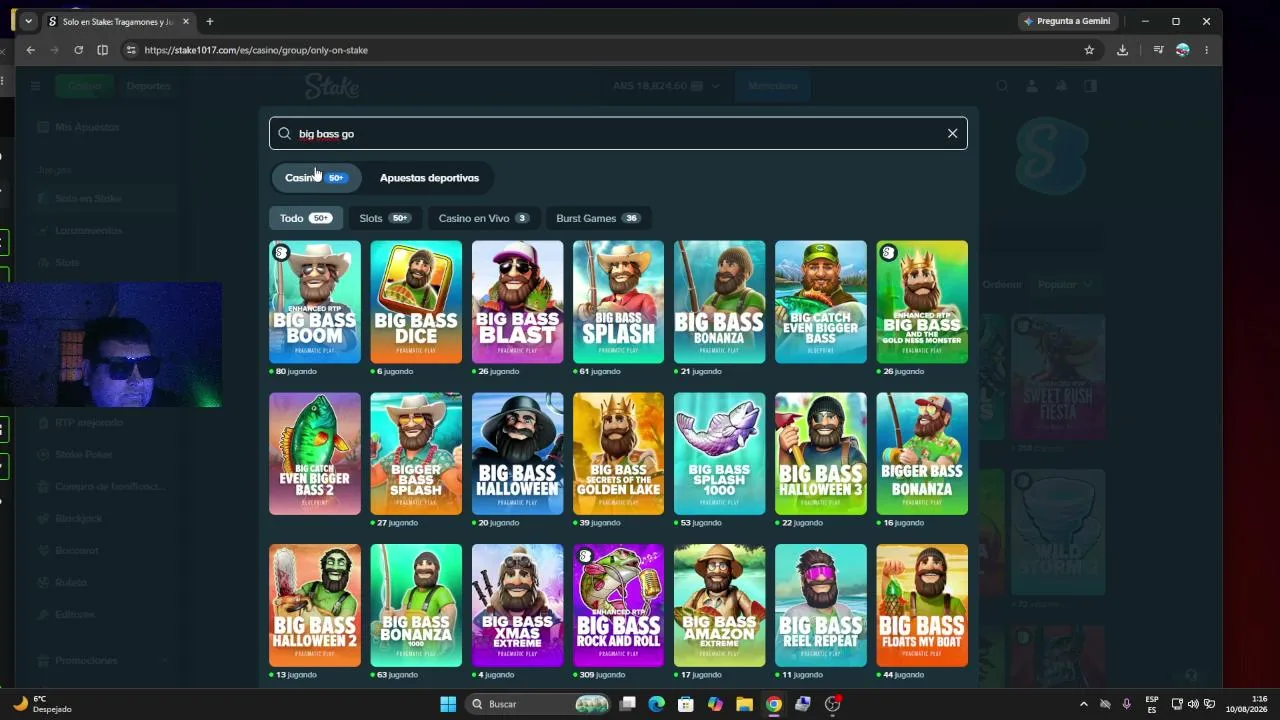Open the Big Bass Bonanza game

pyautogui.click(x=720, y=302)
